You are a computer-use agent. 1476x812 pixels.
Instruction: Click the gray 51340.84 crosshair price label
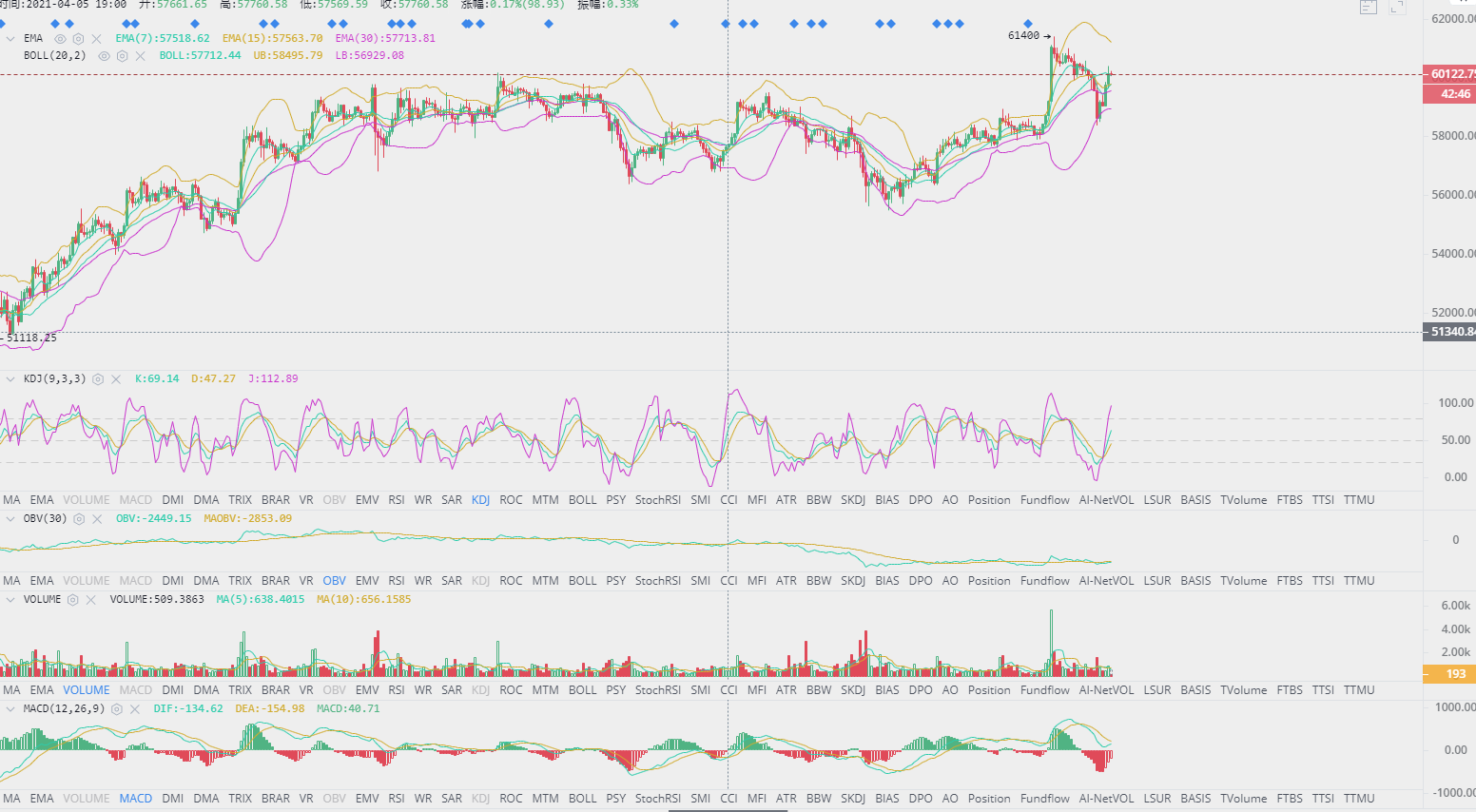point(1449,332)
